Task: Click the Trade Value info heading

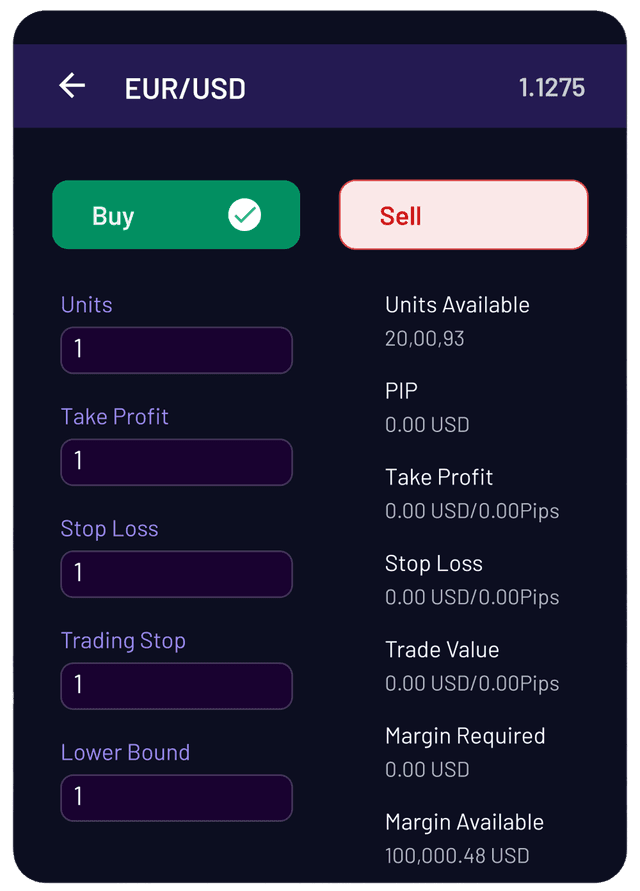Action: click(442, 650)
